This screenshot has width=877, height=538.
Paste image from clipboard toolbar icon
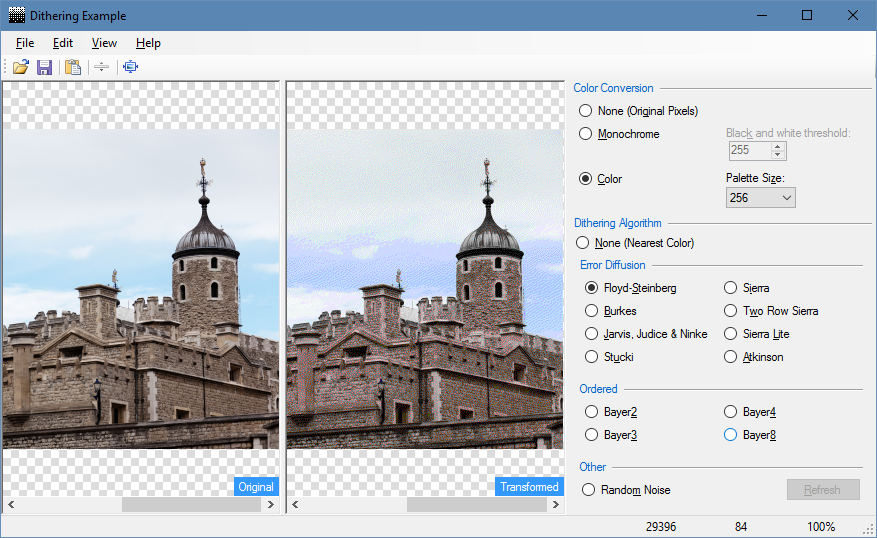73,67
